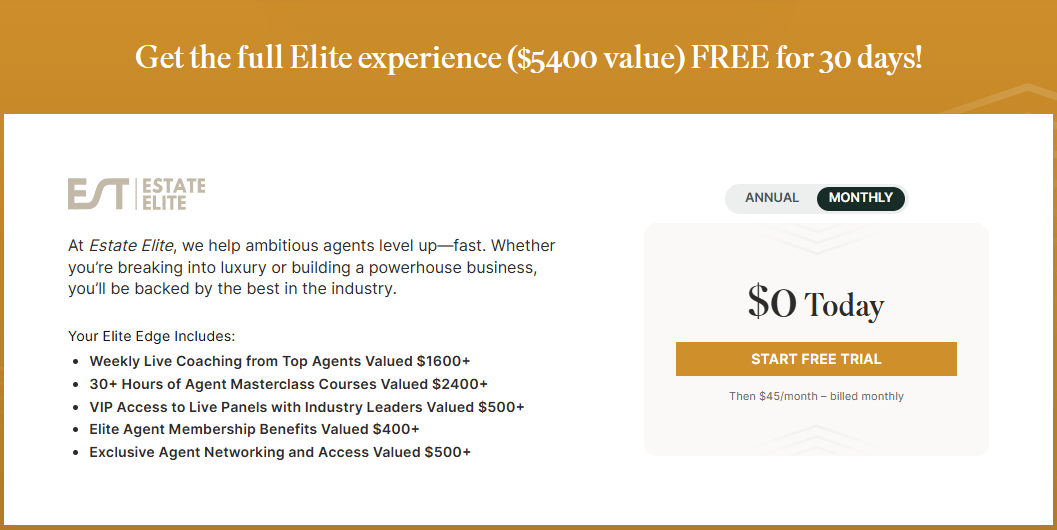
Task: Select Exclusive Agent Networking and Access item
Action: 280,452
